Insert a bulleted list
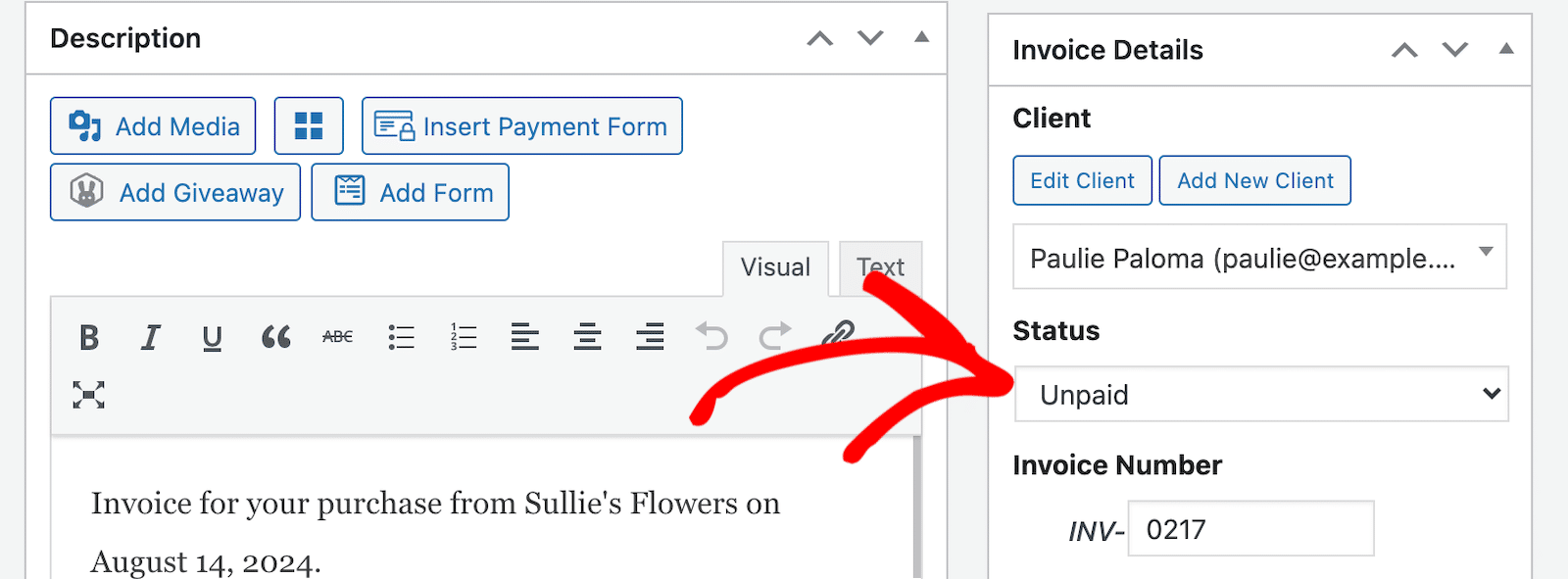This screenshot has width=1568, height=579. click(401, 337)
